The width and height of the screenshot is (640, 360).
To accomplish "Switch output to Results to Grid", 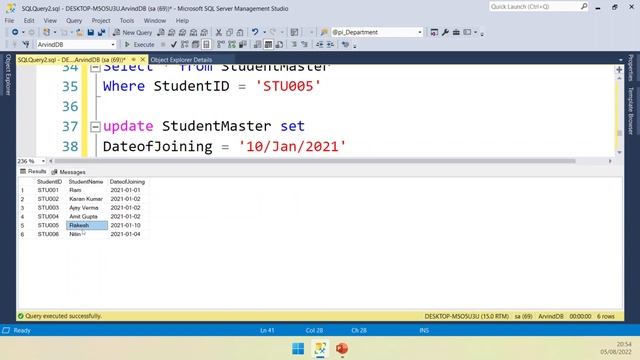I will tap(268, 44).
